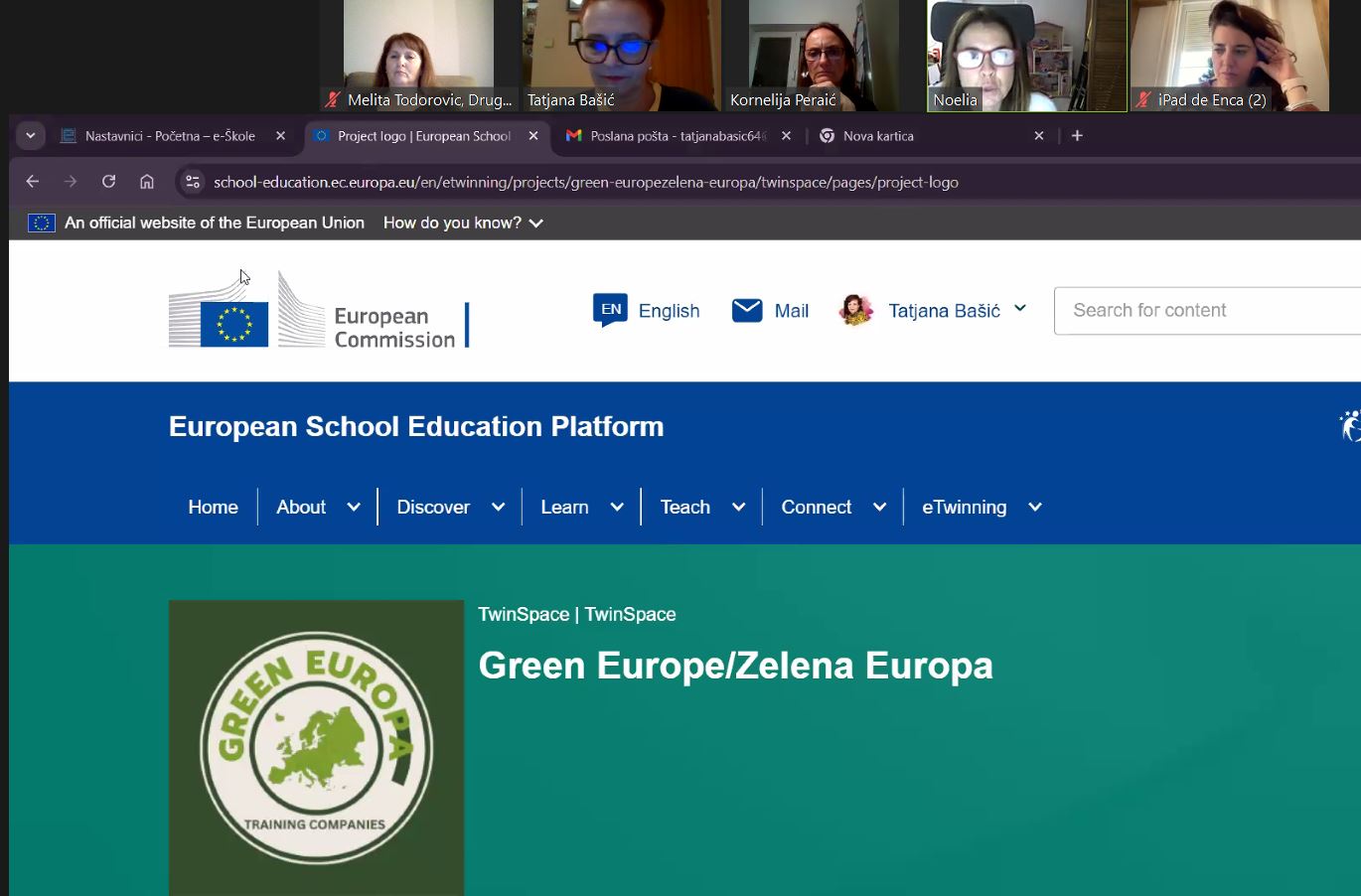Click the Green Europa project logo image
Viewport: 1361px width, 896px height.
tap(316, 747)
